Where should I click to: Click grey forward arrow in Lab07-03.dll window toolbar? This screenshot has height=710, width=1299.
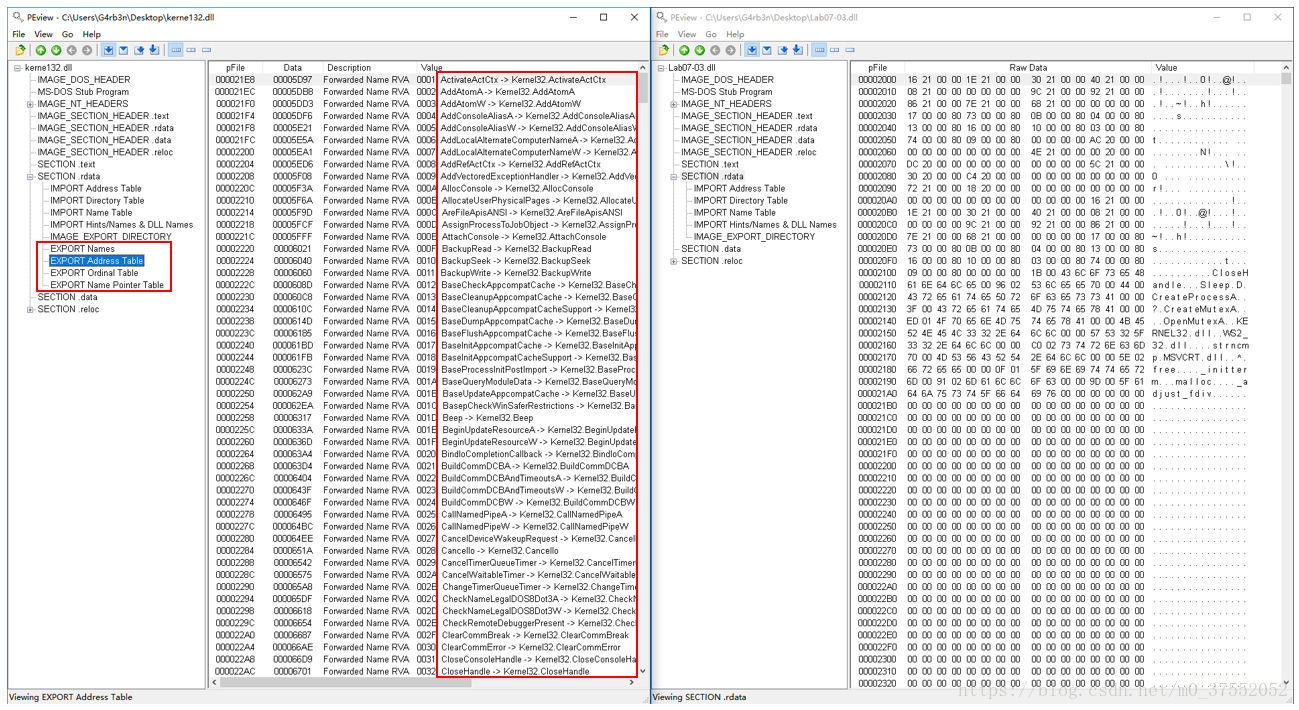point(731,50)
